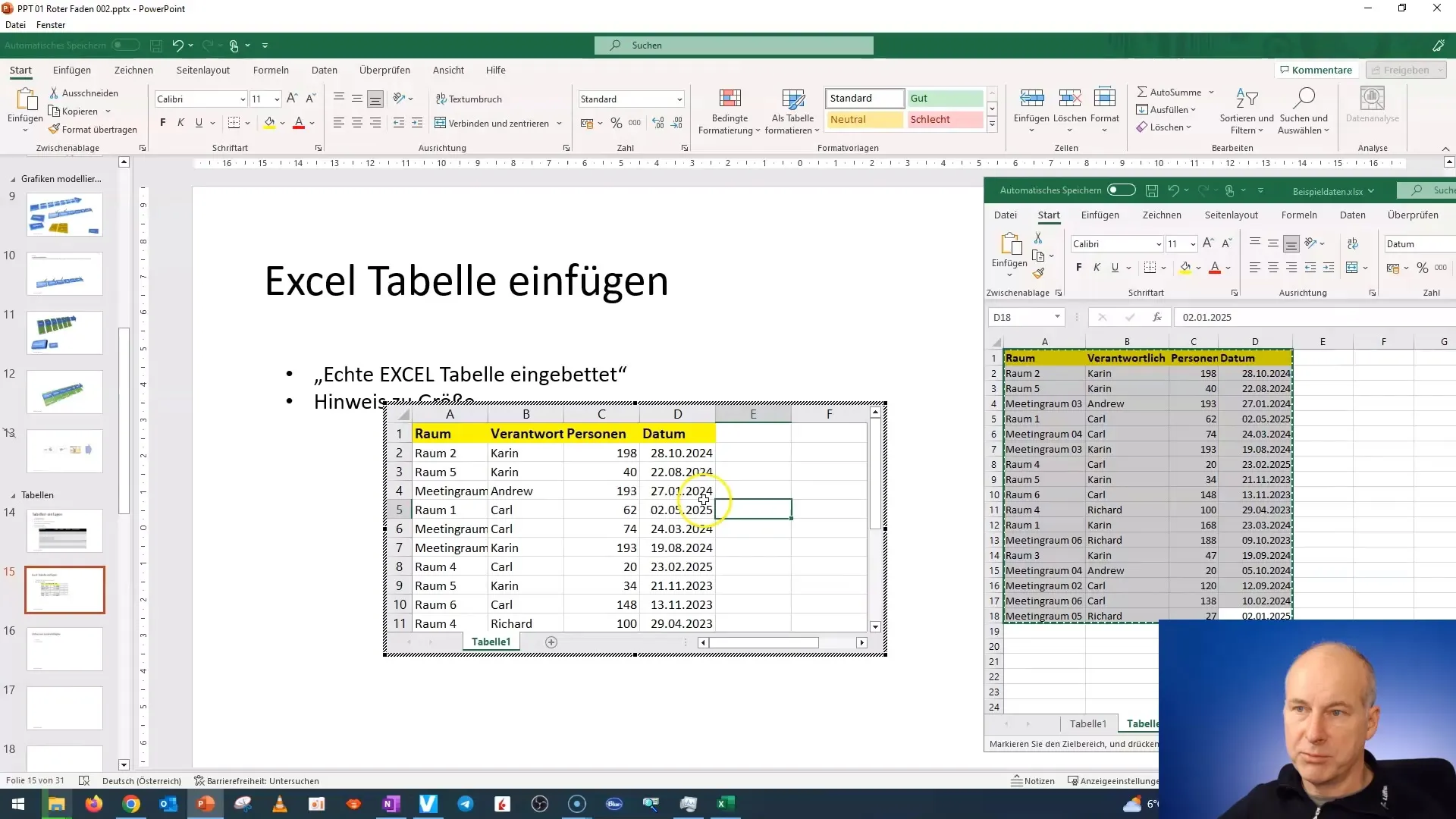Viewport: 1456px width, 819px height.
Task: Open Outlook from the Windows taskbar
Action: pyautogui.click(x=168, y=804)
